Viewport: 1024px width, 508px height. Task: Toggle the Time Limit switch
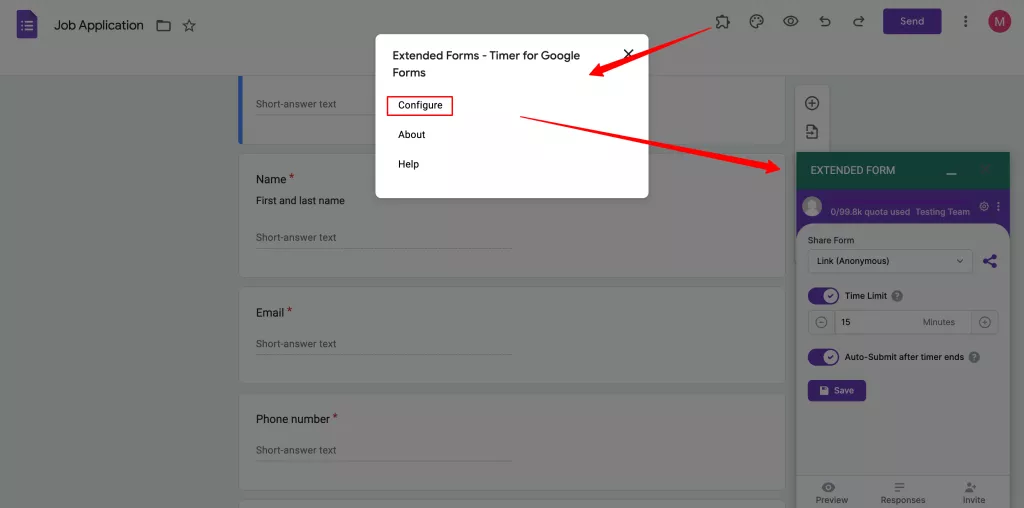[x=823, y=296]
